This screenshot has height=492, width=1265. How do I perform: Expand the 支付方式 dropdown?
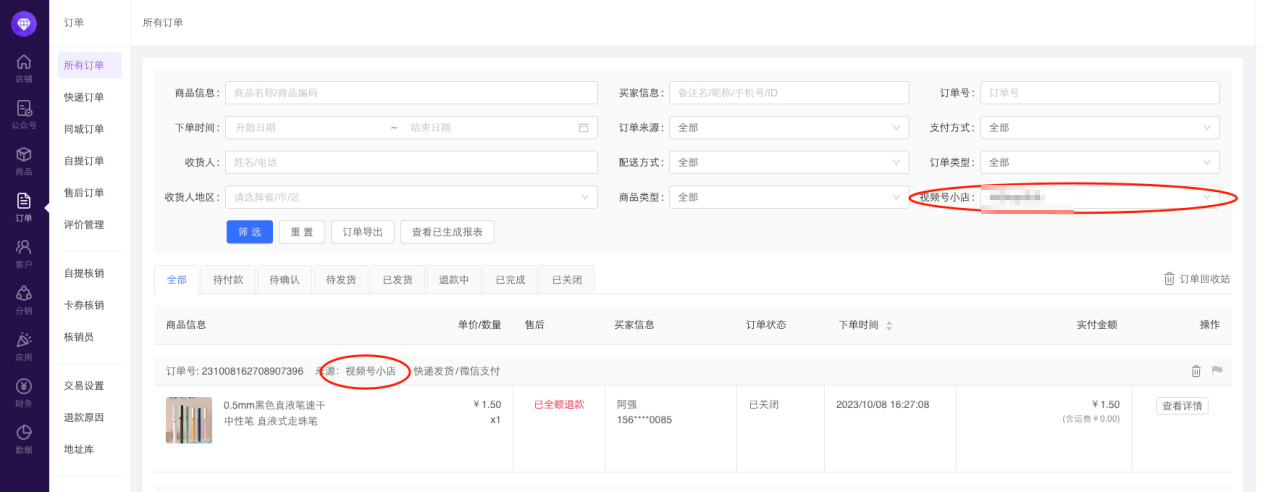[x=1099, y=128]
